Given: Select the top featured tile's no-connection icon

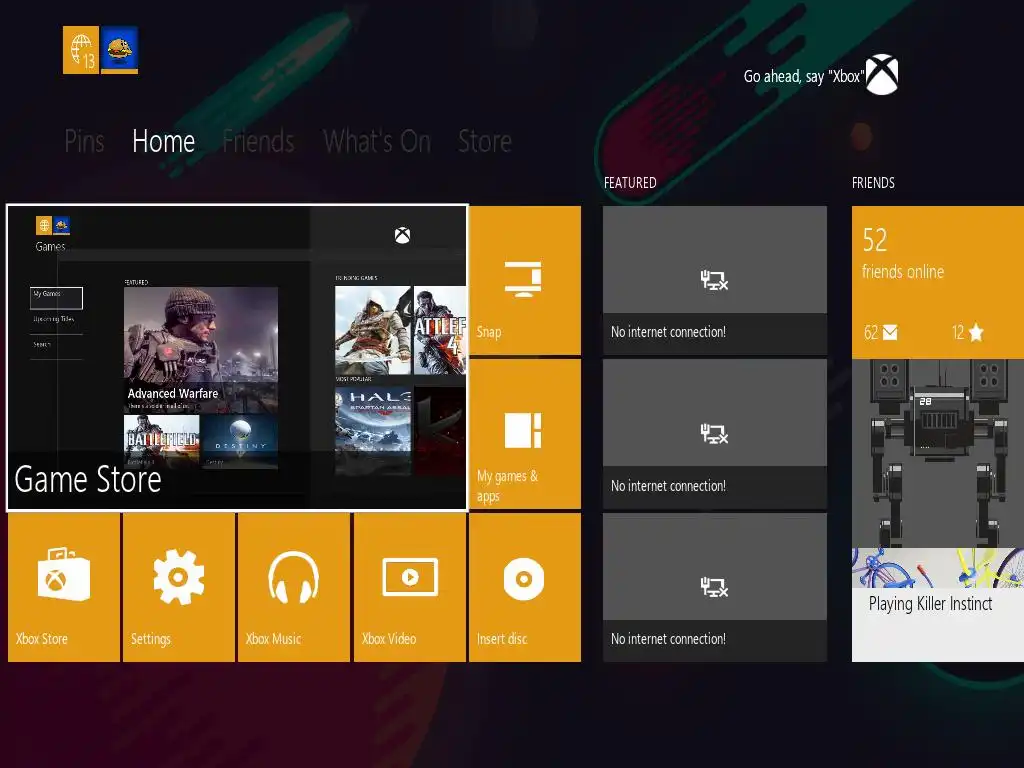Looking at the screenshot, I should coord(714,280).
